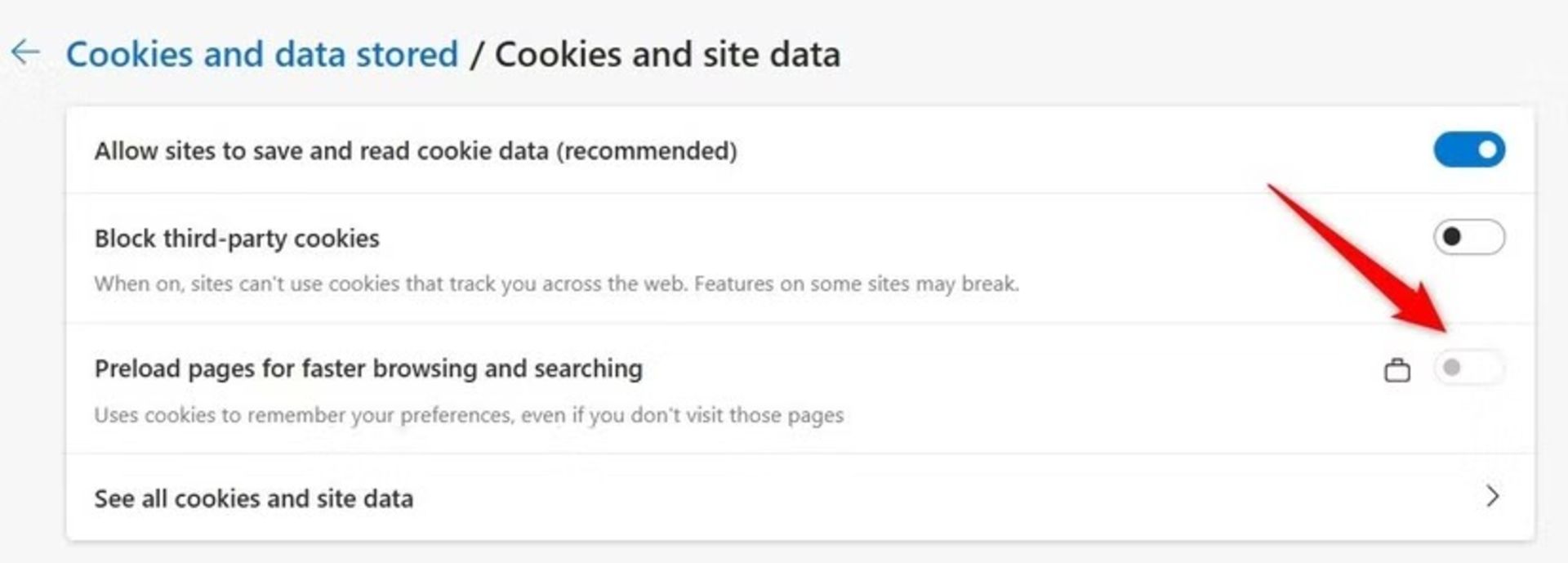Open Cookies and data stored breadcrumb
The width and height of the screenshot is (1568, 563).
click(x=262, y=55)
